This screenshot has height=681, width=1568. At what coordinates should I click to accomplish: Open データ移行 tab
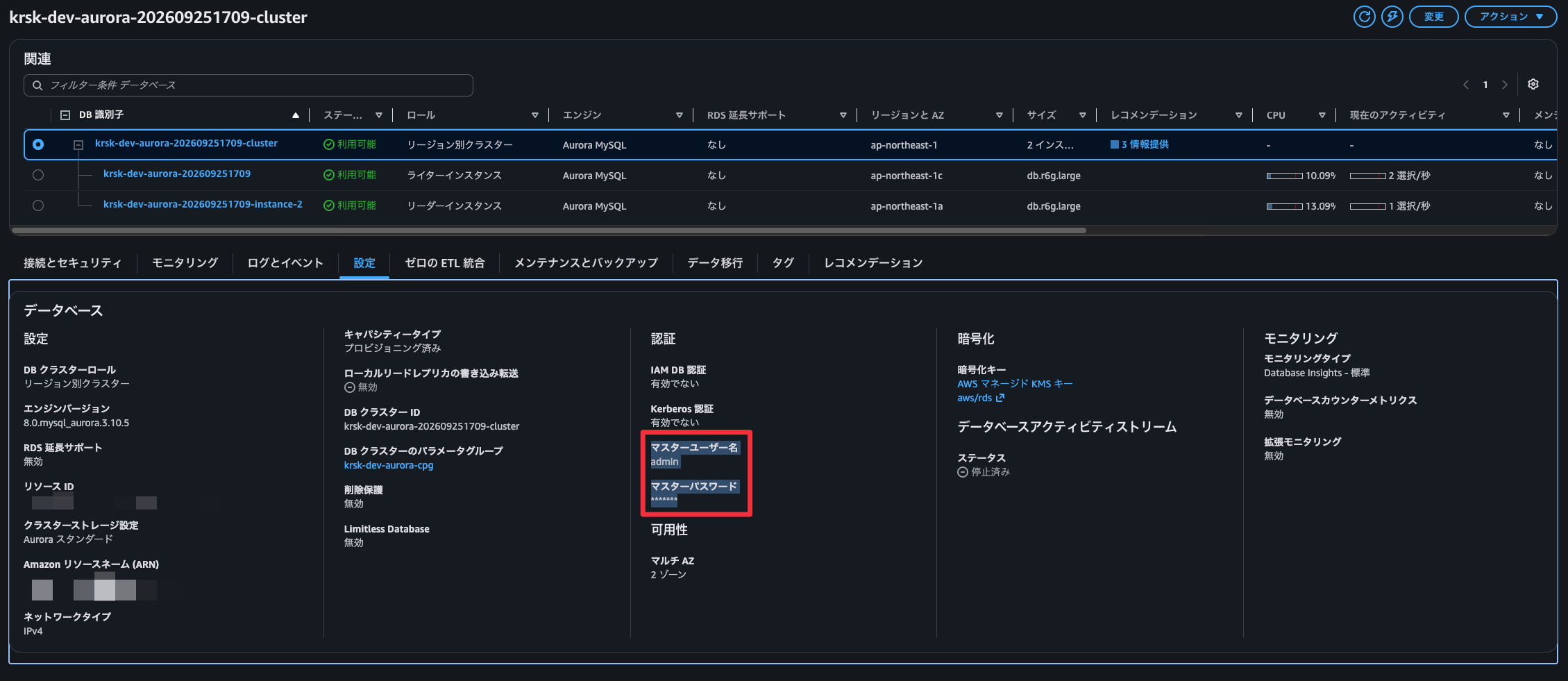tap(715, 263)
